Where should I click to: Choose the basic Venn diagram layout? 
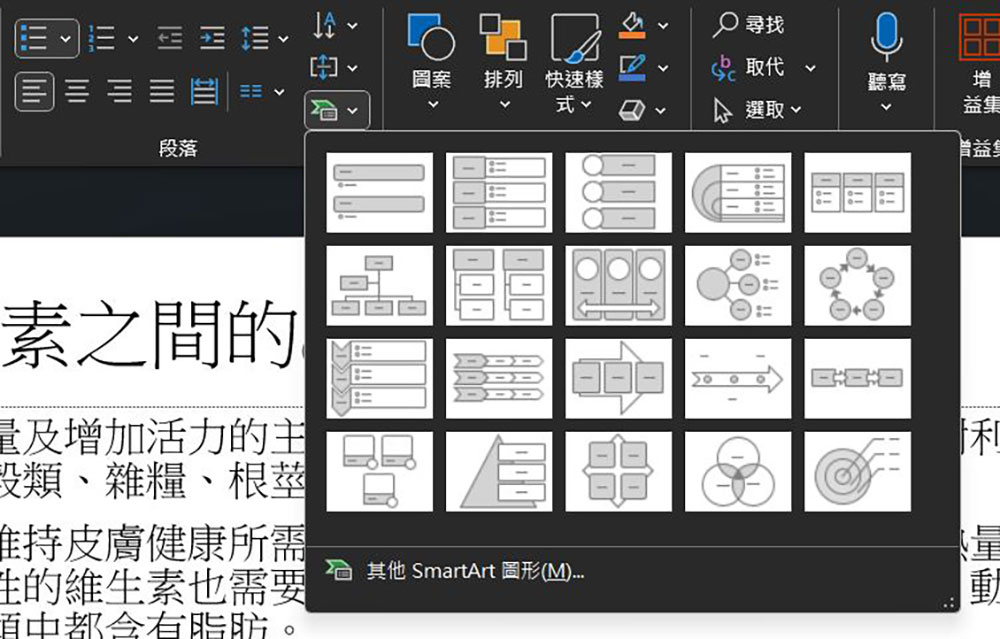[x=737, y=471]
